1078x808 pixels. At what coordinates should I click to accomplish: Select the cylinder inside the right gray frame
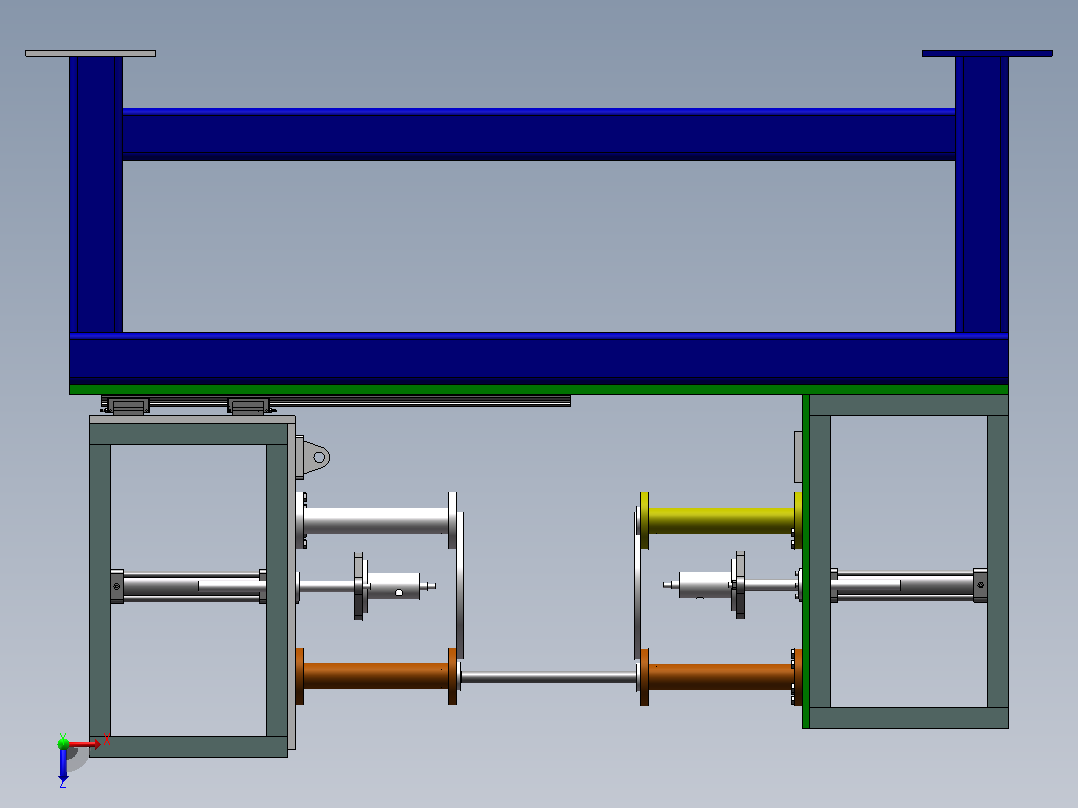(909, 585)
